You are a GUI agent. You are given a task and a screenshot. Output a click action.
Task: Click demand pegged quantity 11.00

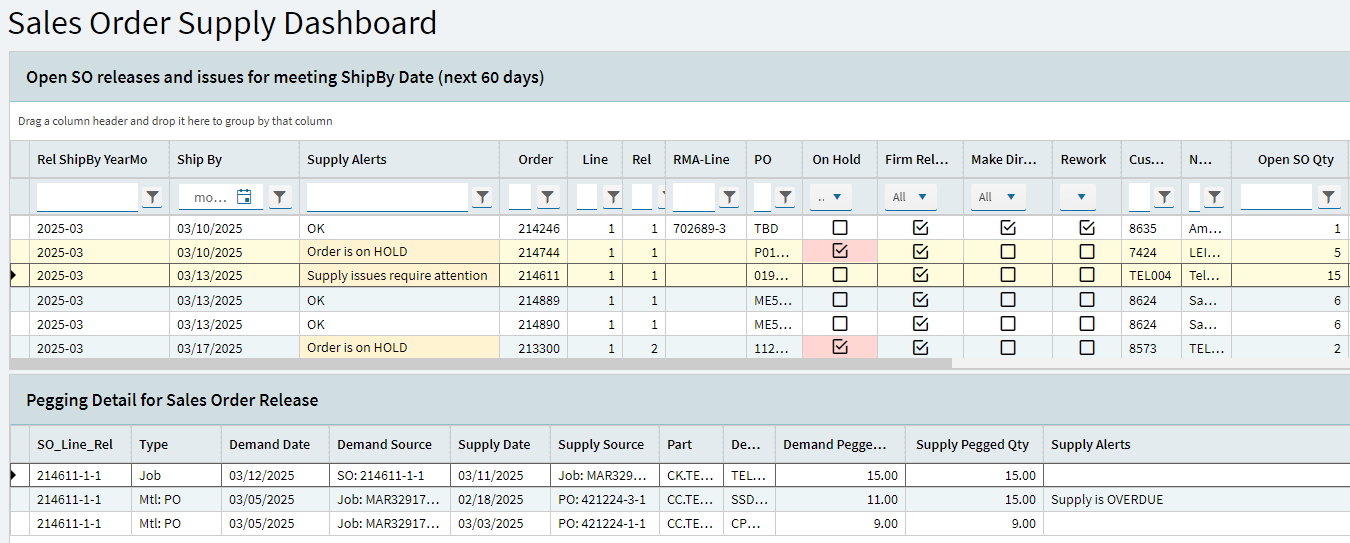click(881, 499)
